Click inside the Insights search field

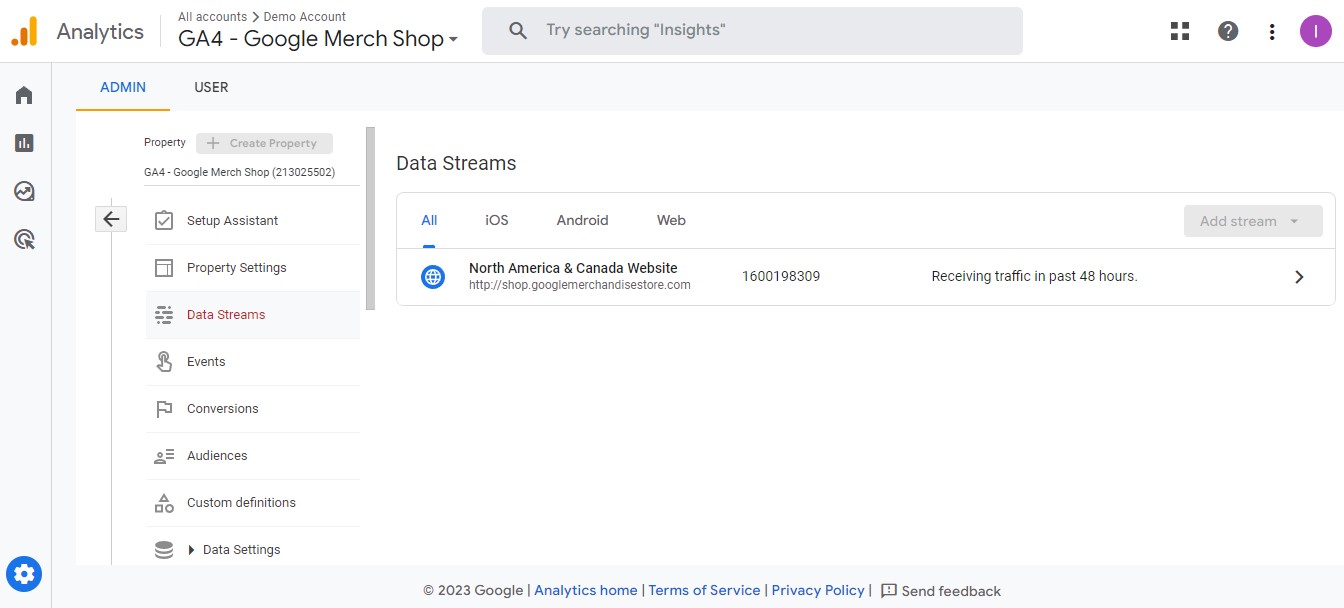752,30
